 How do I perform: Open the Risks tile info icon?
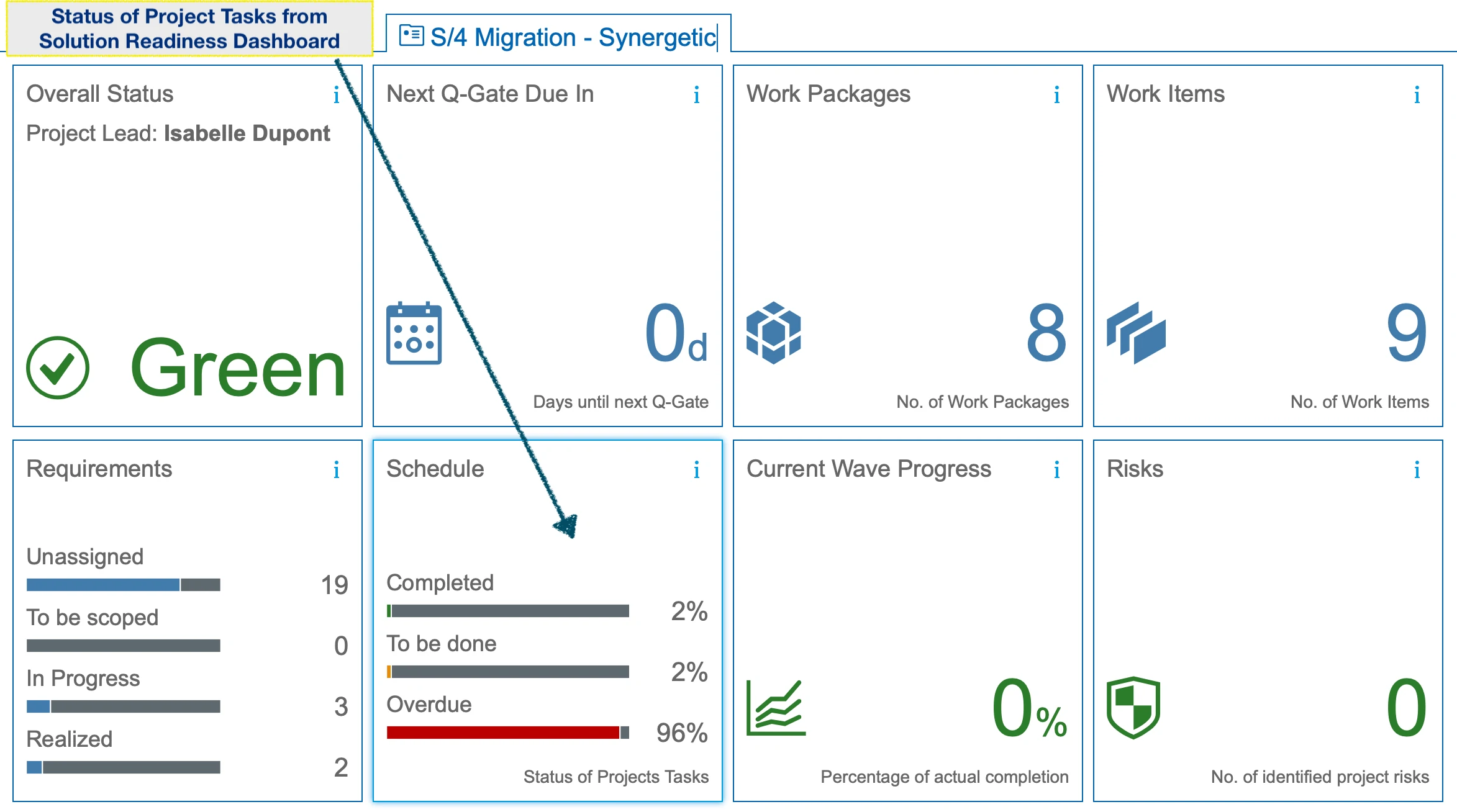click(1417, 470)
